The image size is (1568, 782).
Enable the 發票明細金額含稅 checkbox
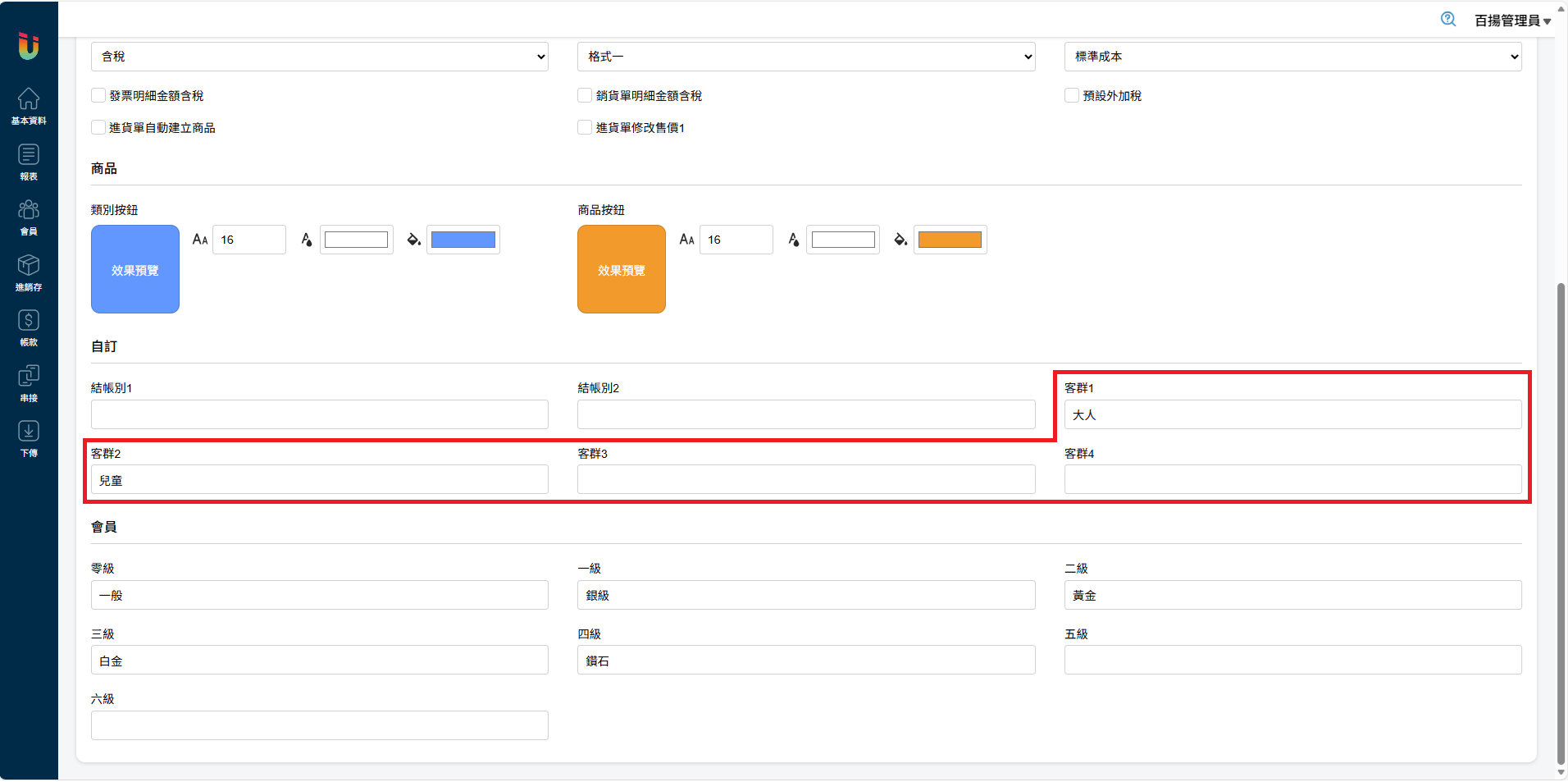pyautogui.click(x=98, y=96)
